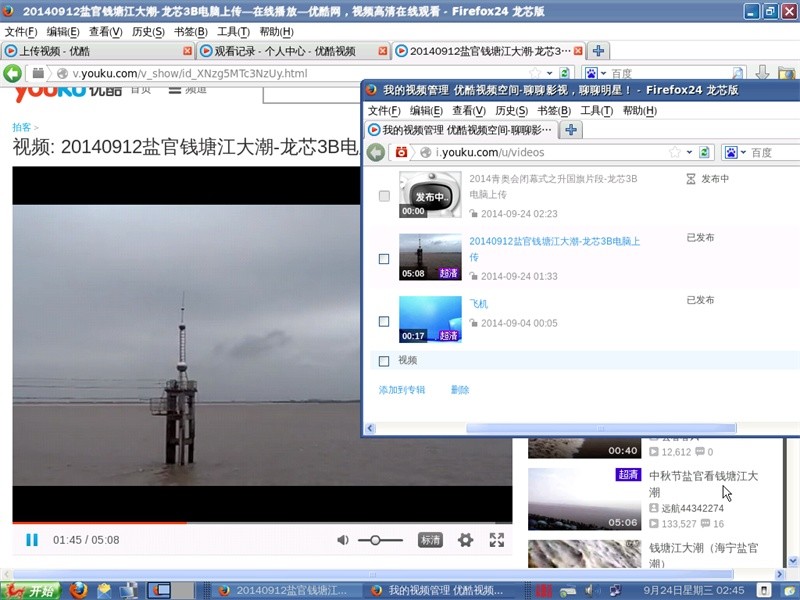The image size is (800, 600).
Task: Toggle select-all 视频 checkbox
Action: tap(384, 361)
